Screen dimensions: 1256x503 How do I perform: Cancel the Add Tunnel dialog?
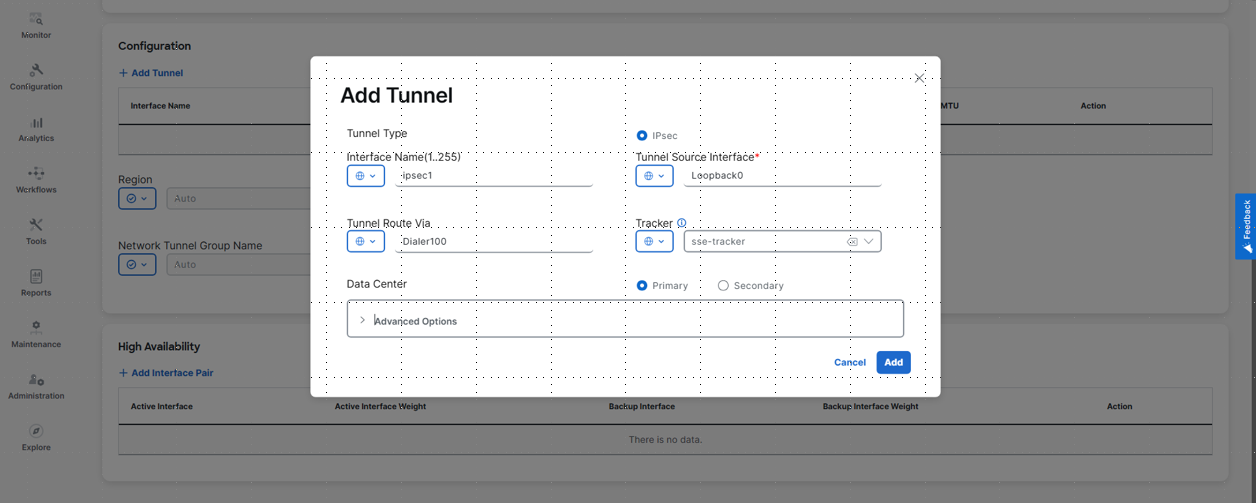849,363
